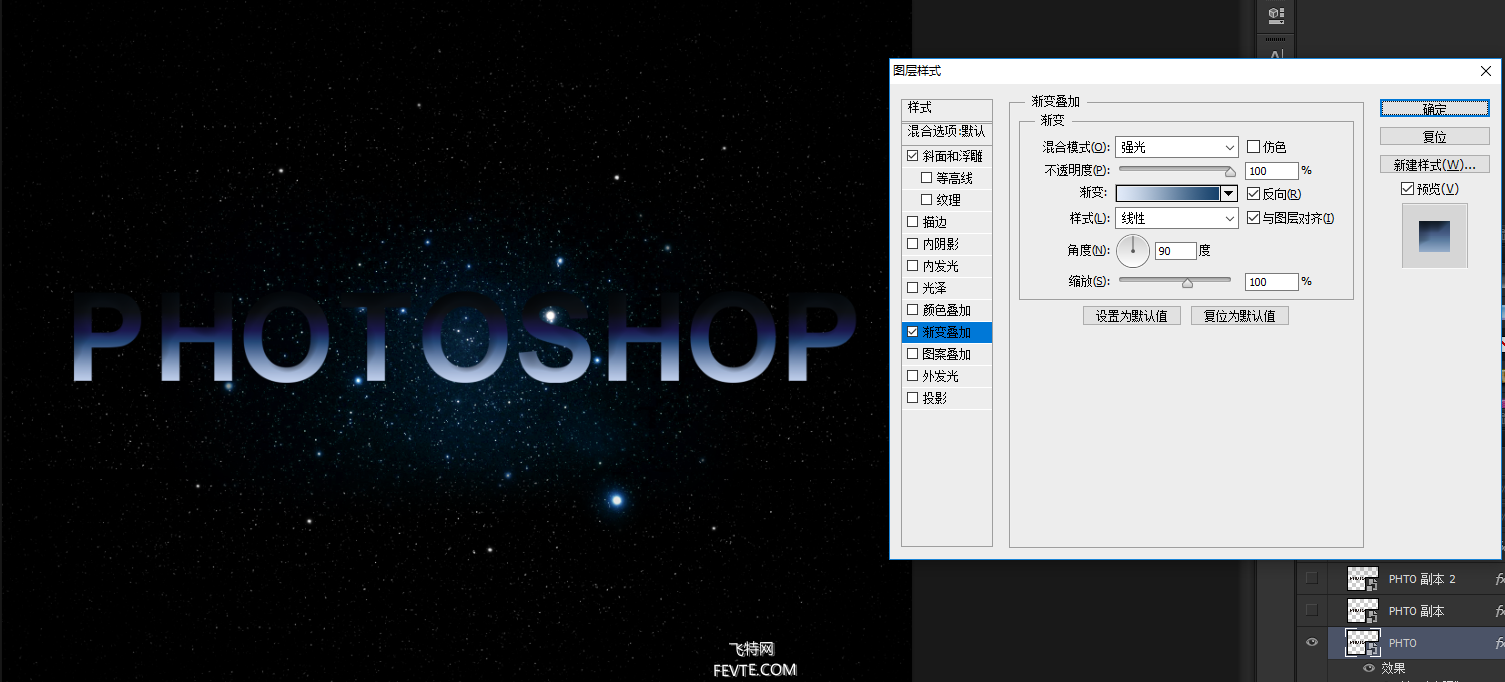Click the fx icon on PHTO 副本 layer
1505x682 pixels.
point(1500,611)
